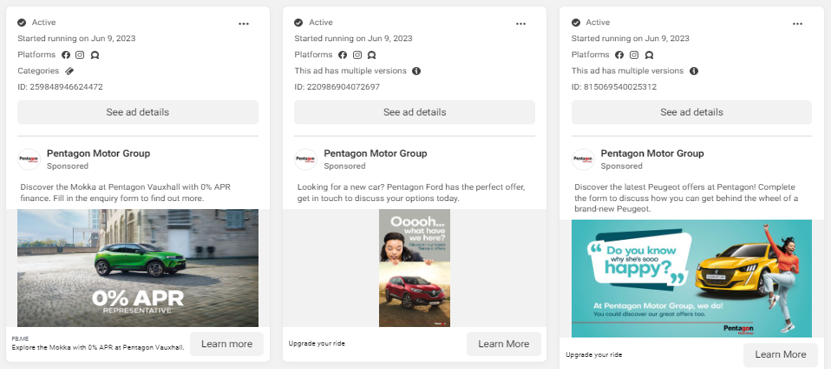
Task: Click Pentagon logo avatar on Ford ad
Action: pos(306,159)
